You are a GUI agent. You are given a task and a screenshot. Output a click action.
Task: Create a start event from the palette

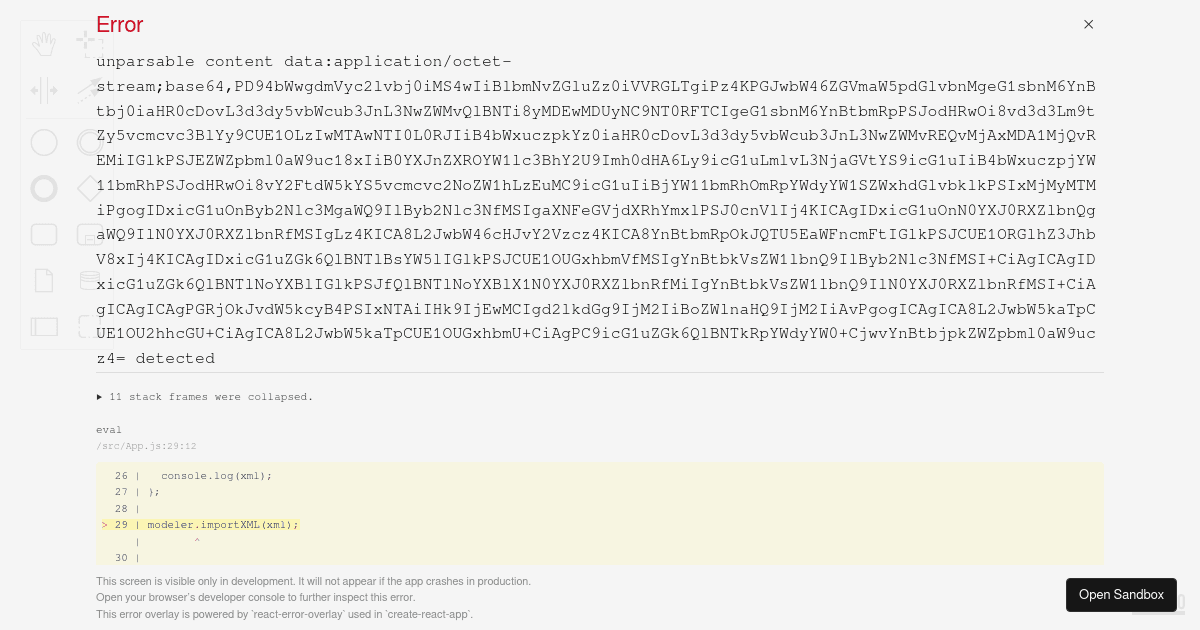point(44,142)
